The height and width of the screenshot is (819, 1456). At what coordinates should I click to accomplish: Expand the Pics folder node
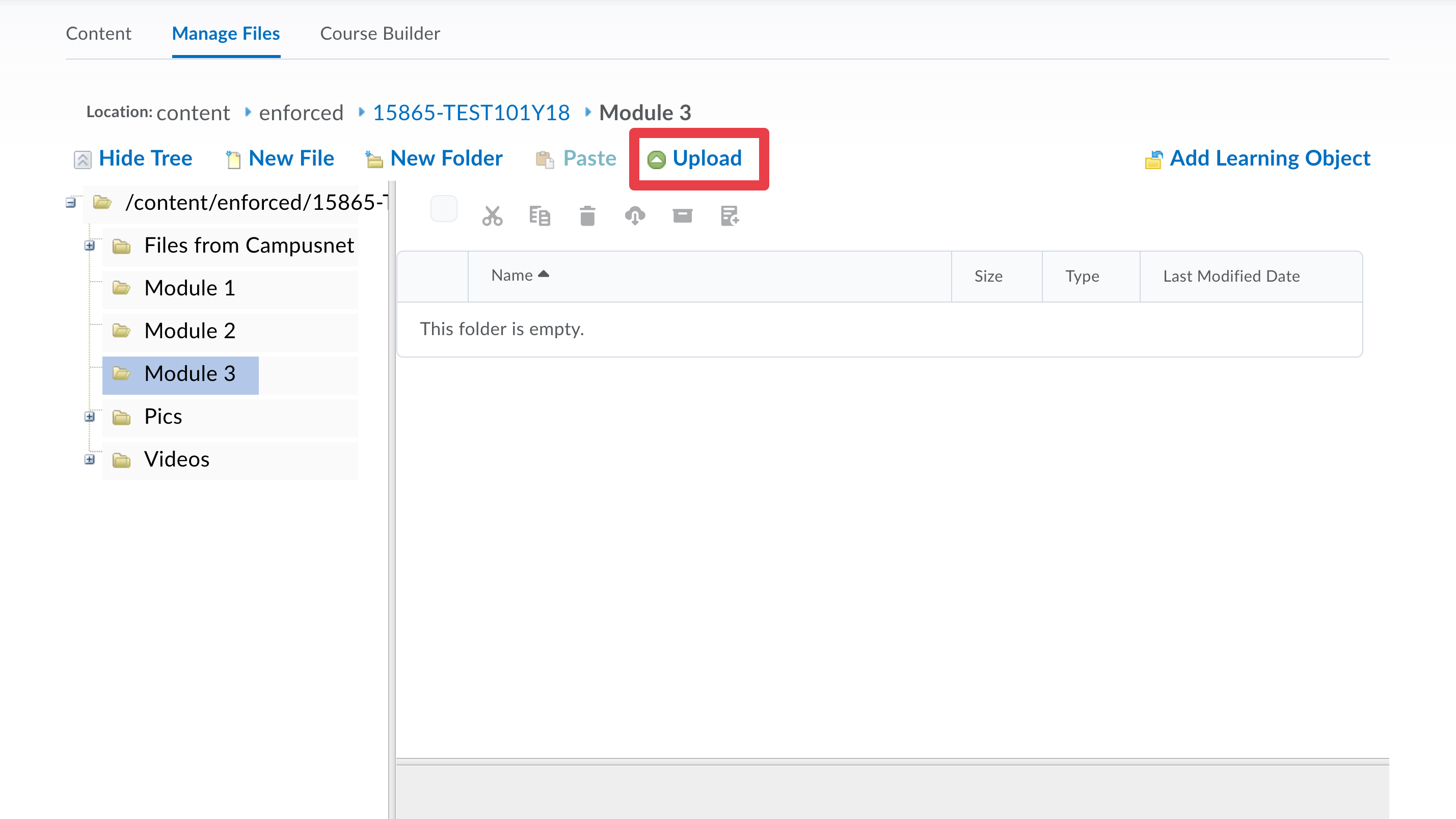(89, 417)
